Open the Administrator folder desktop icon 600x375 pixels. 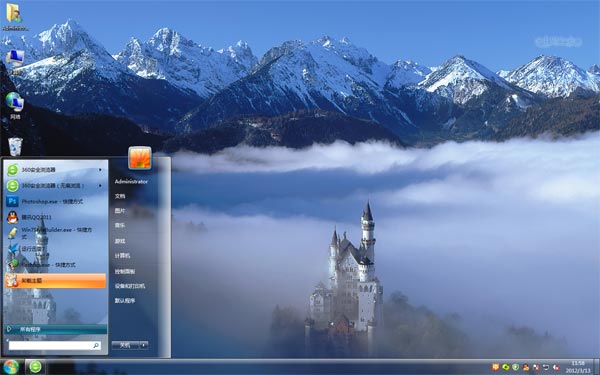click(14, 16)
